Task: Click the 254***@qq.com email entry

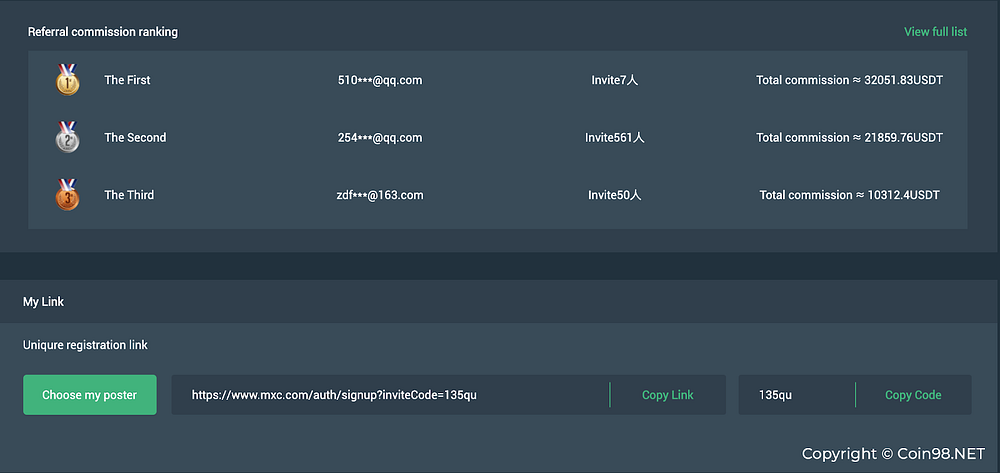Action: pos(380,138)
